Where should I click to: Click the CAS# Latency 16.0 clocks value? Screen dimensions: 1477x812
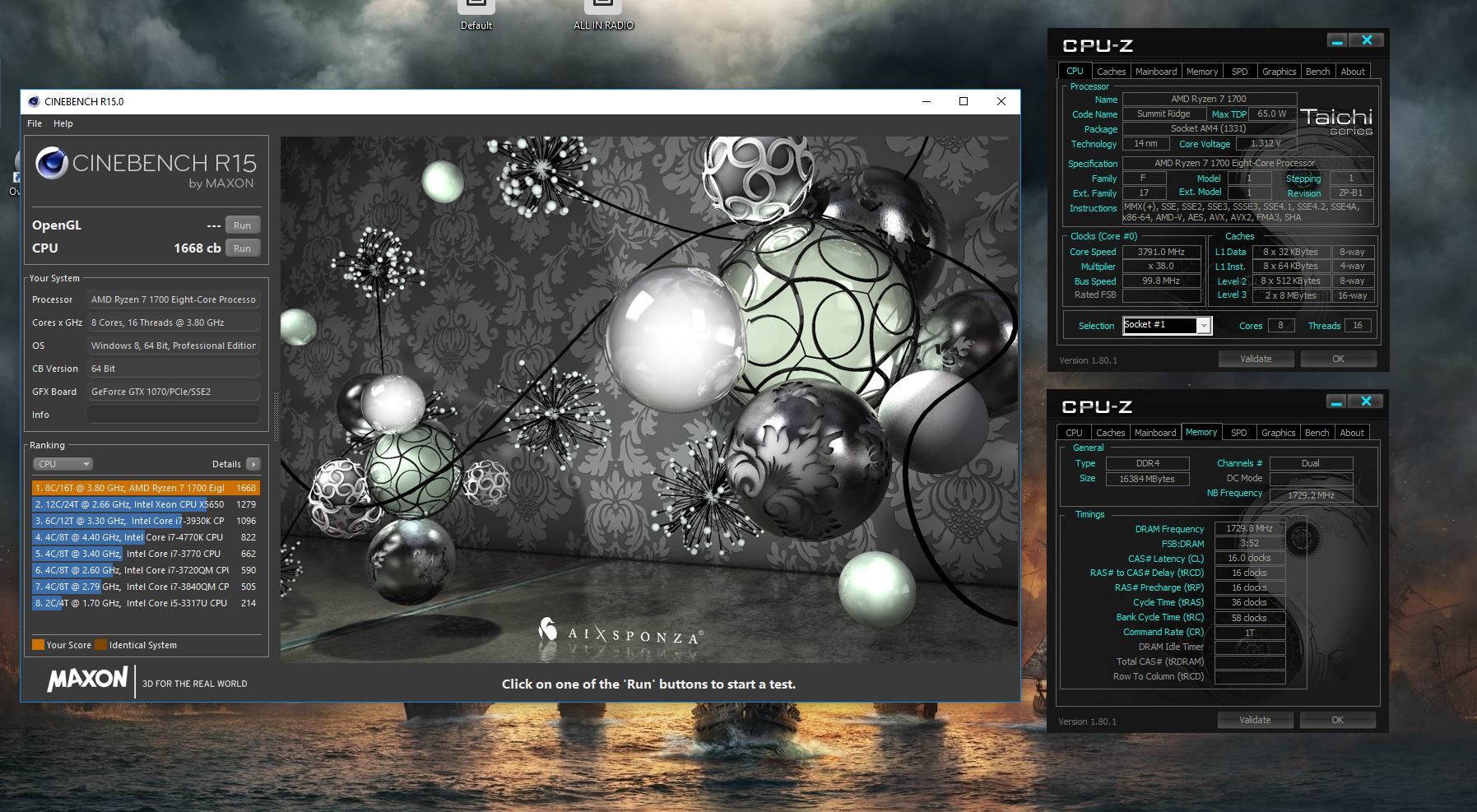point(1249,558)
